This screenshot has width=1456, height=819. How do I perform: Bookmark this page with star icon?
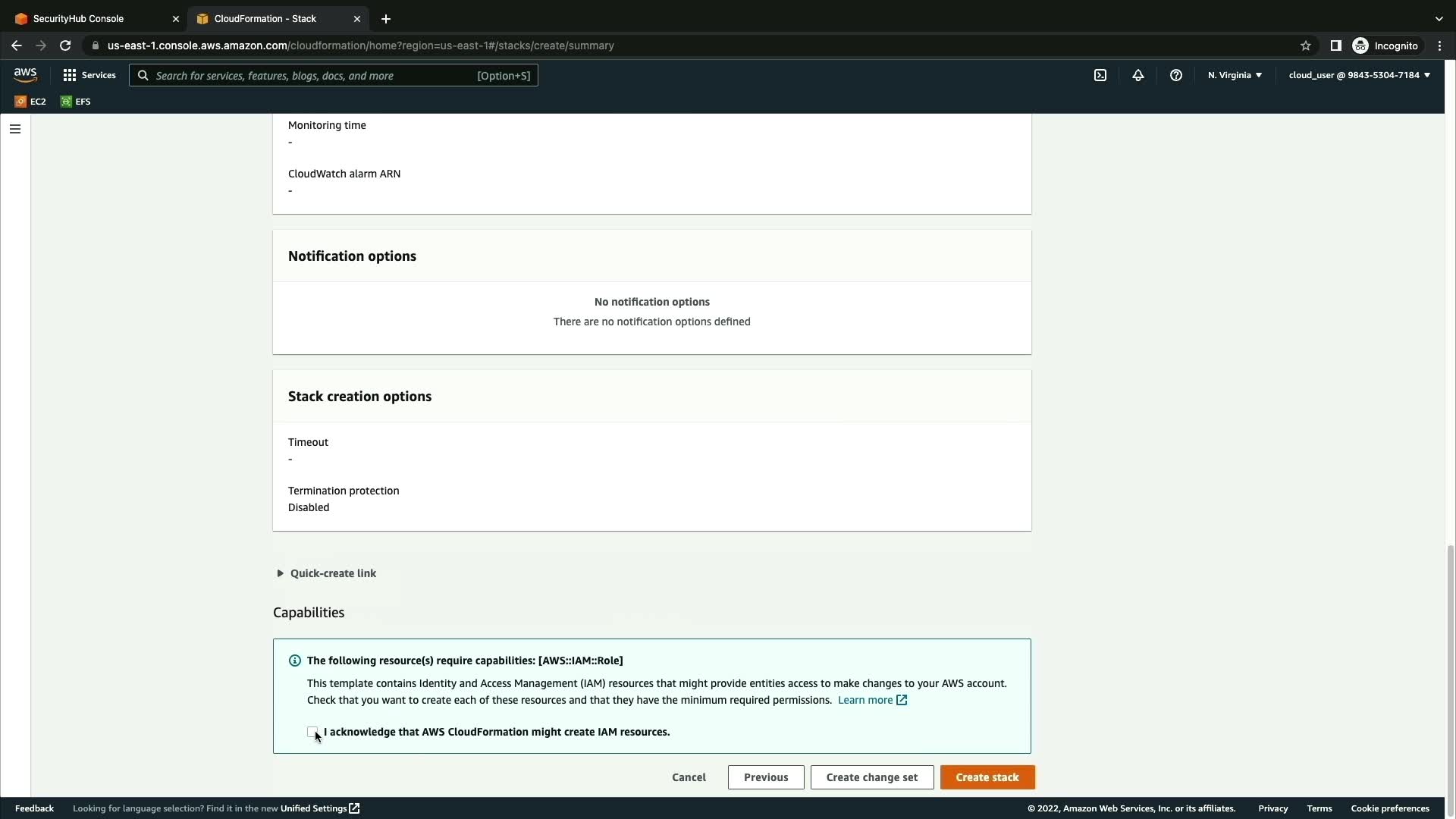tap(1306, 45)
